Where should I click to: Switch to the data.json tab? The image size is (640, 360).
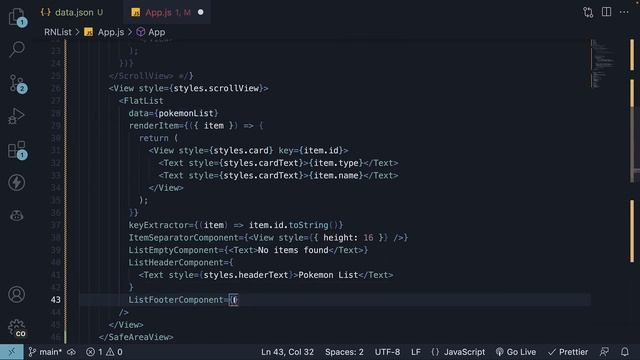[x=72, y=12]
